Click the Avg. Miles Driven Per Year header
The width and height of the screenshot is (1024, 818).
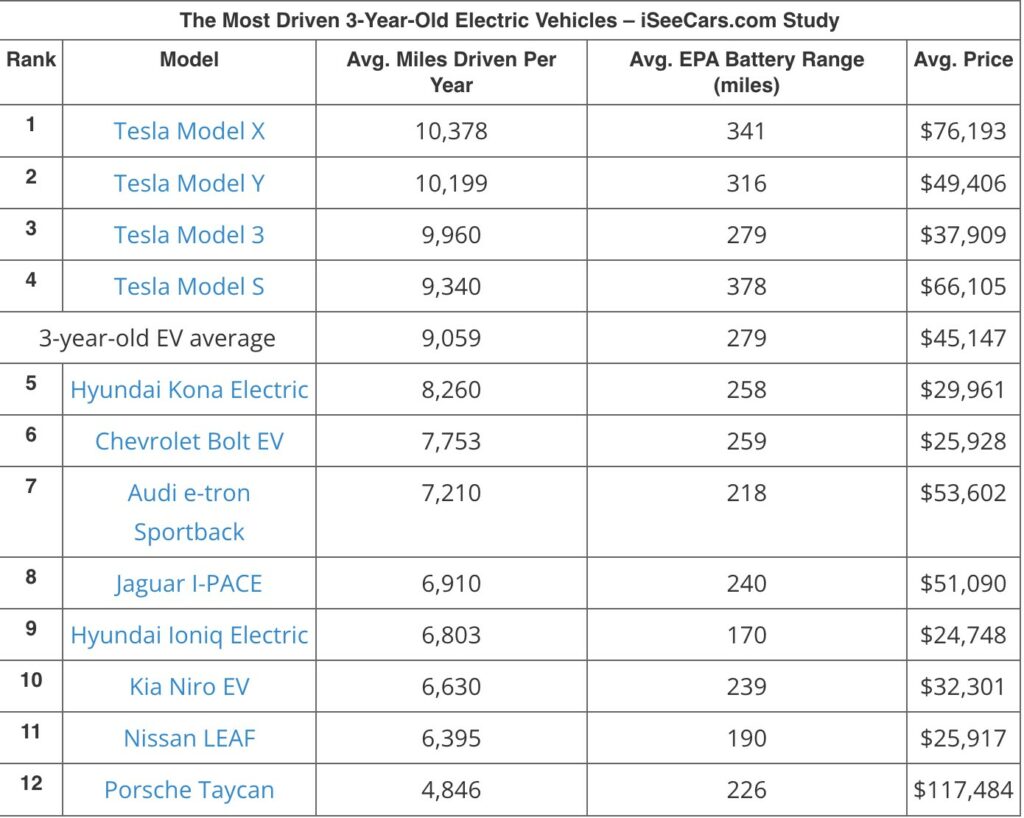click(x=451, y=72)
